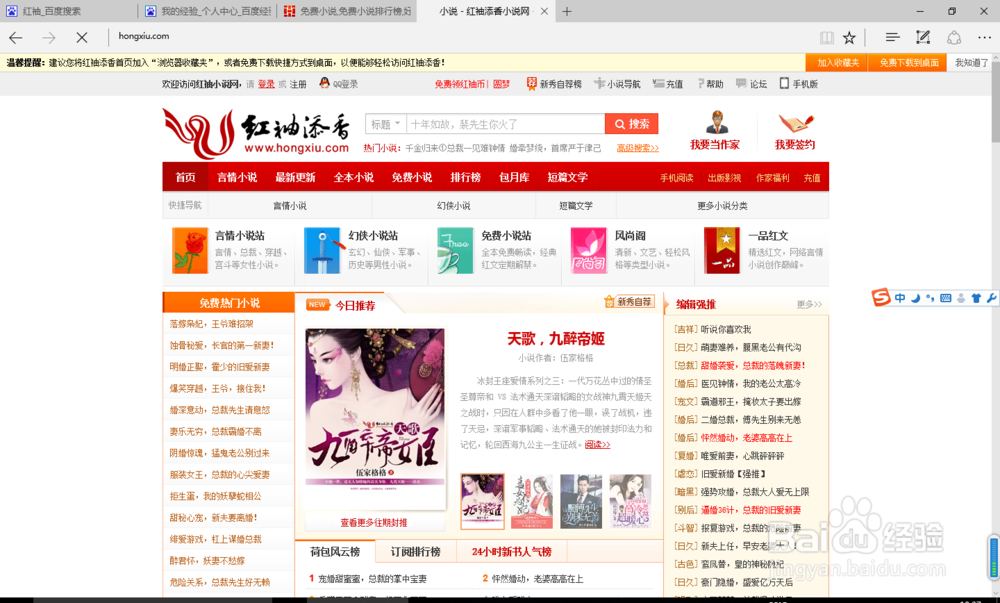Open 幻侠小说站 sword icon

(x=323, y=251)
